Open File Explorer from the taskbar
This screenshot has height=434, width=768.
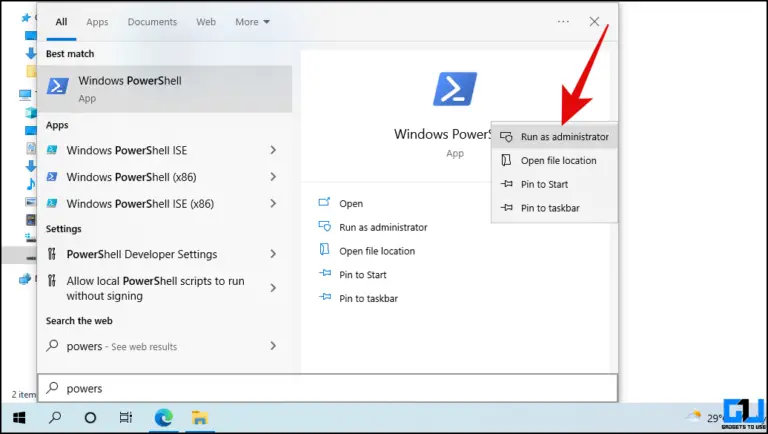tap(199, 417)
